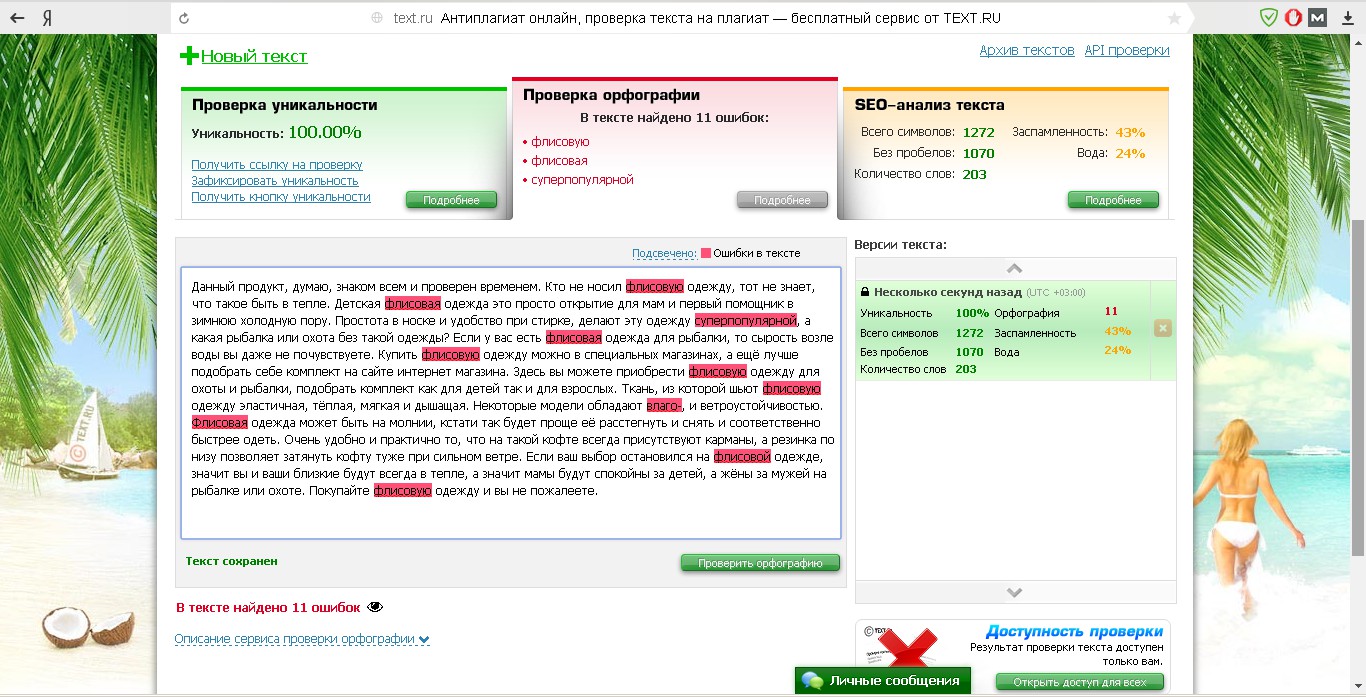The image size is (1366, 697).
Task: Click error word 'флисовая' in spelling list
Action: [x=559, y=161]
